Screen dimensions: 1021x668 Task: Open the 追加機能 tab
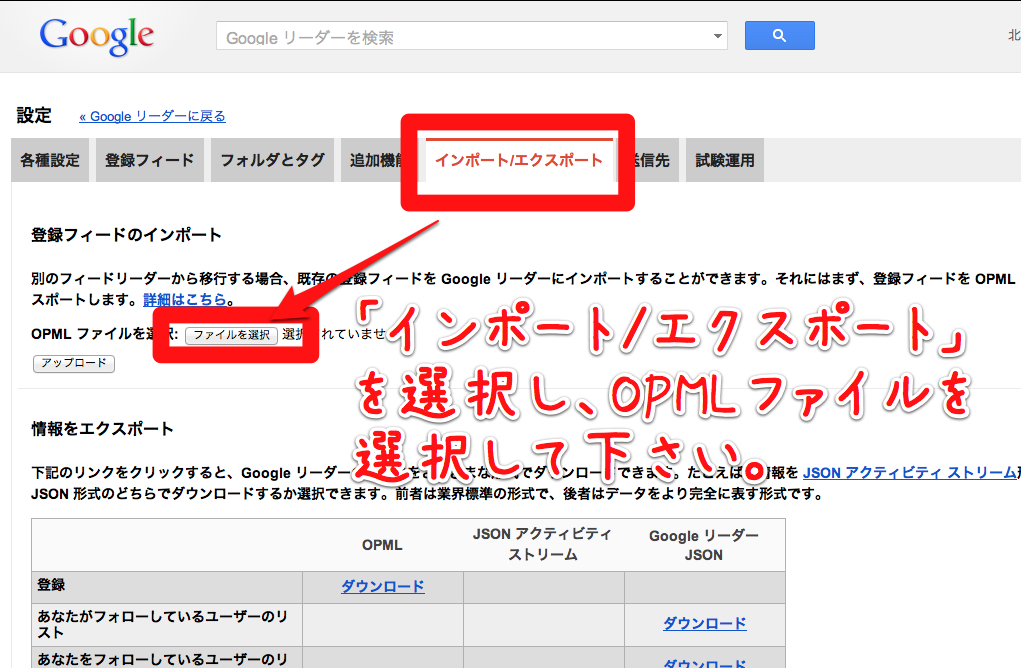(x=371, y=160)
